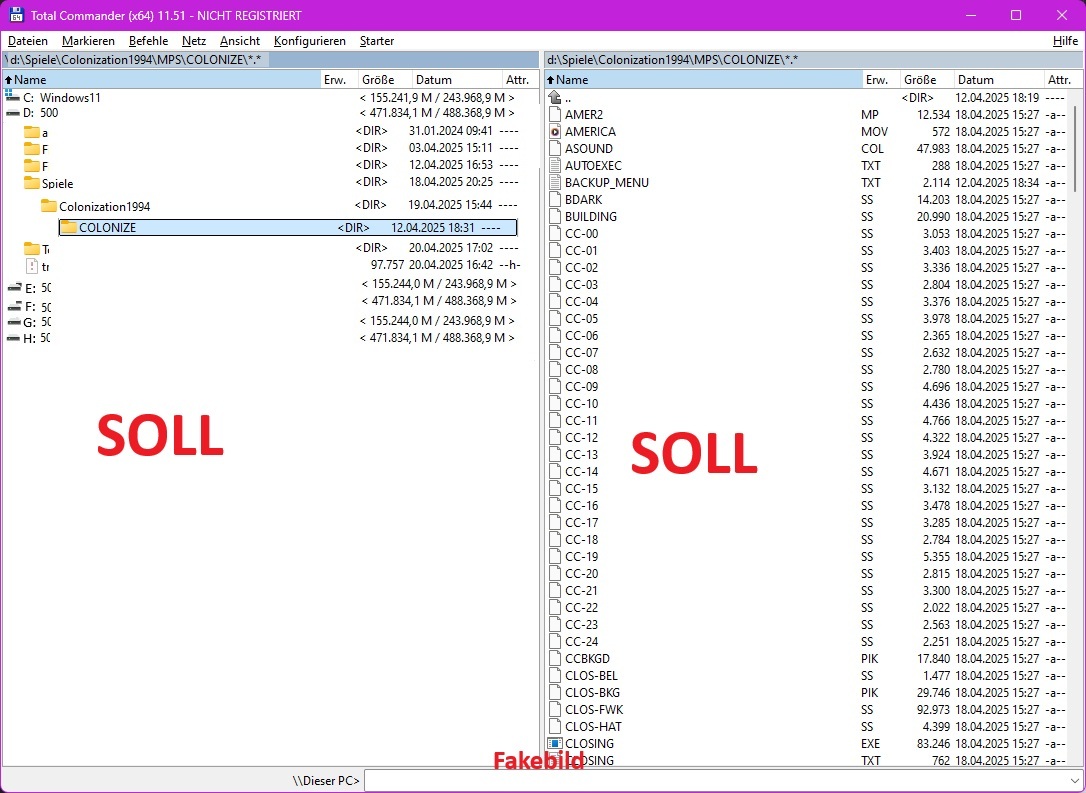This screenshot has height=793, width=1086.
Task: Select the F: drive icon
Action: pyautogui.click(x=14, y=305)
